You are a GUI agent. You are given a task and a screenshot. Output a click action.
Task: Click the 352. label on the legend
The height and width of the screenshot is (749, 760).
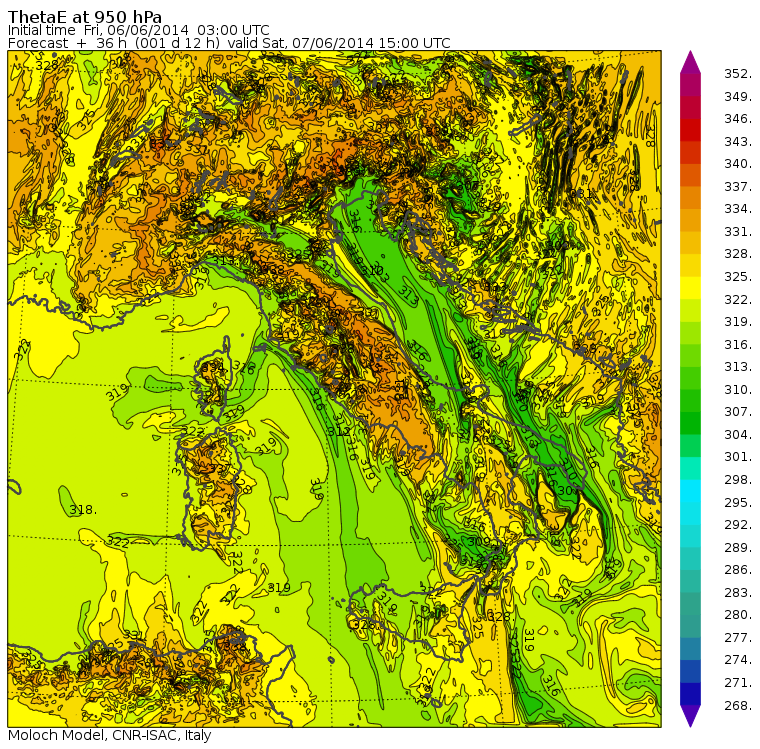(x=738, y=74)
